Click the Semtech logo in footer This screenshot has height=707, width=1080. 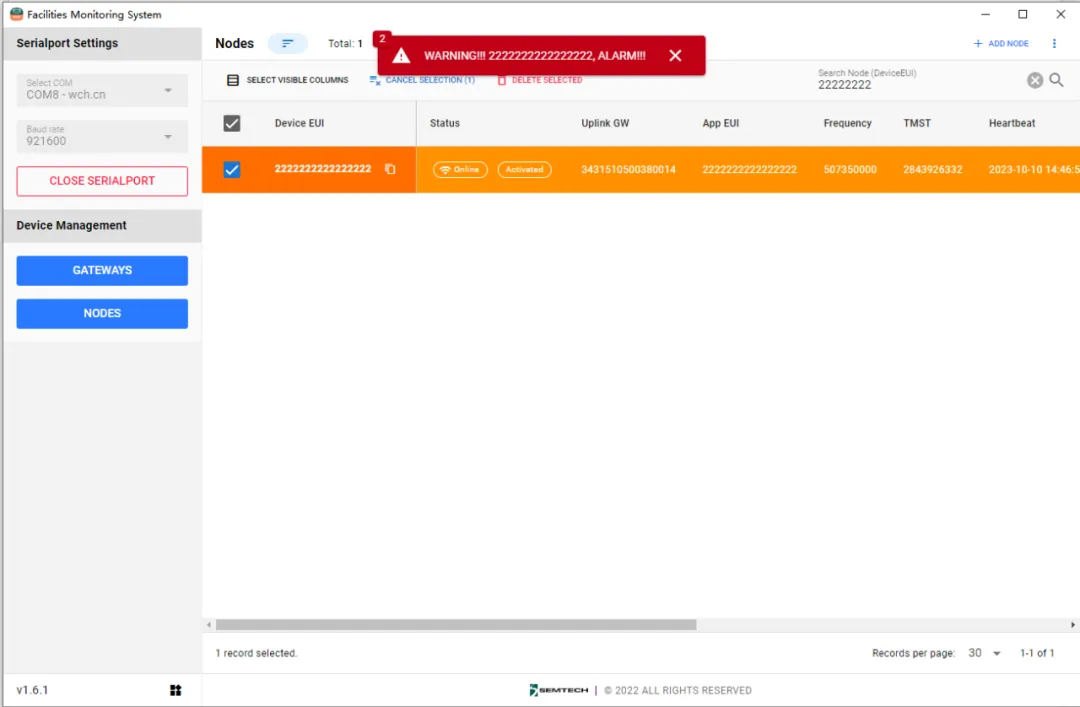559,690
